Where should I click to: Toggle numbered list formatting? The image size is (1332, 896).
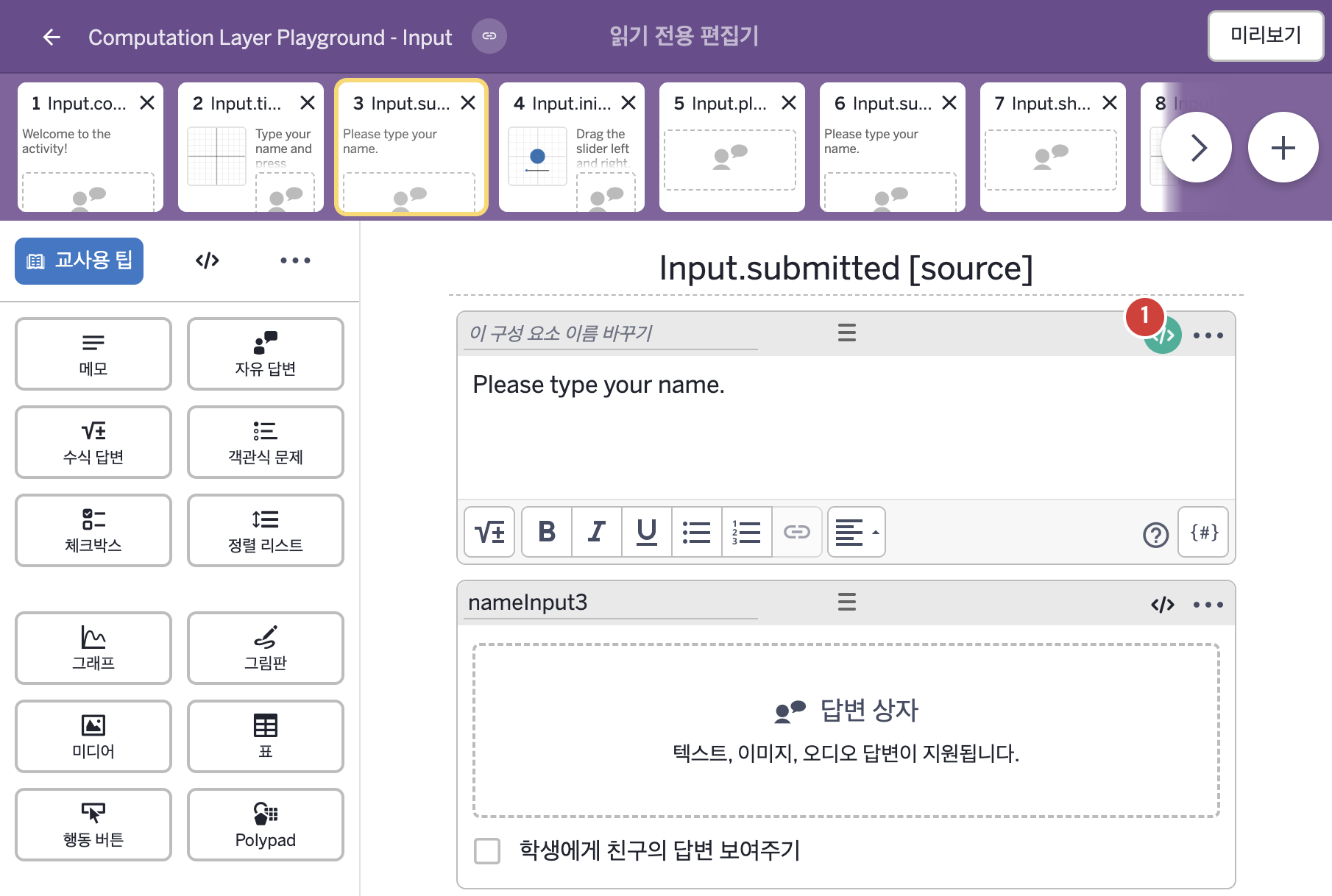[x=747, y=532]
